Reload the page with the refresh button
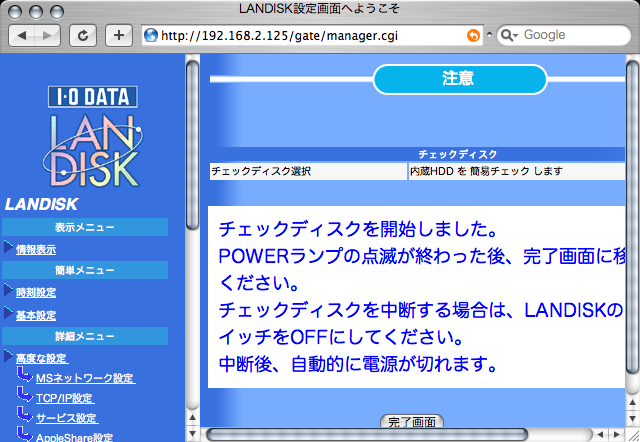The height and width of the screenshot is (442, 640). 83,36
